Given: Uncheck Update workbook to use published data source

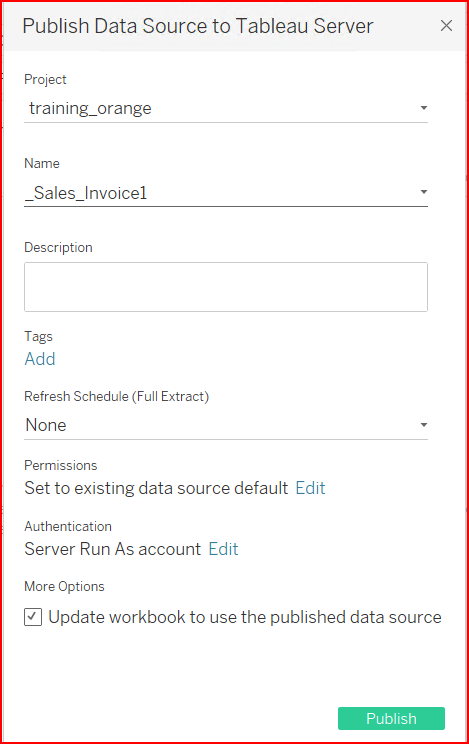Looking at the screenshot, I should click(x=33, y=617).
